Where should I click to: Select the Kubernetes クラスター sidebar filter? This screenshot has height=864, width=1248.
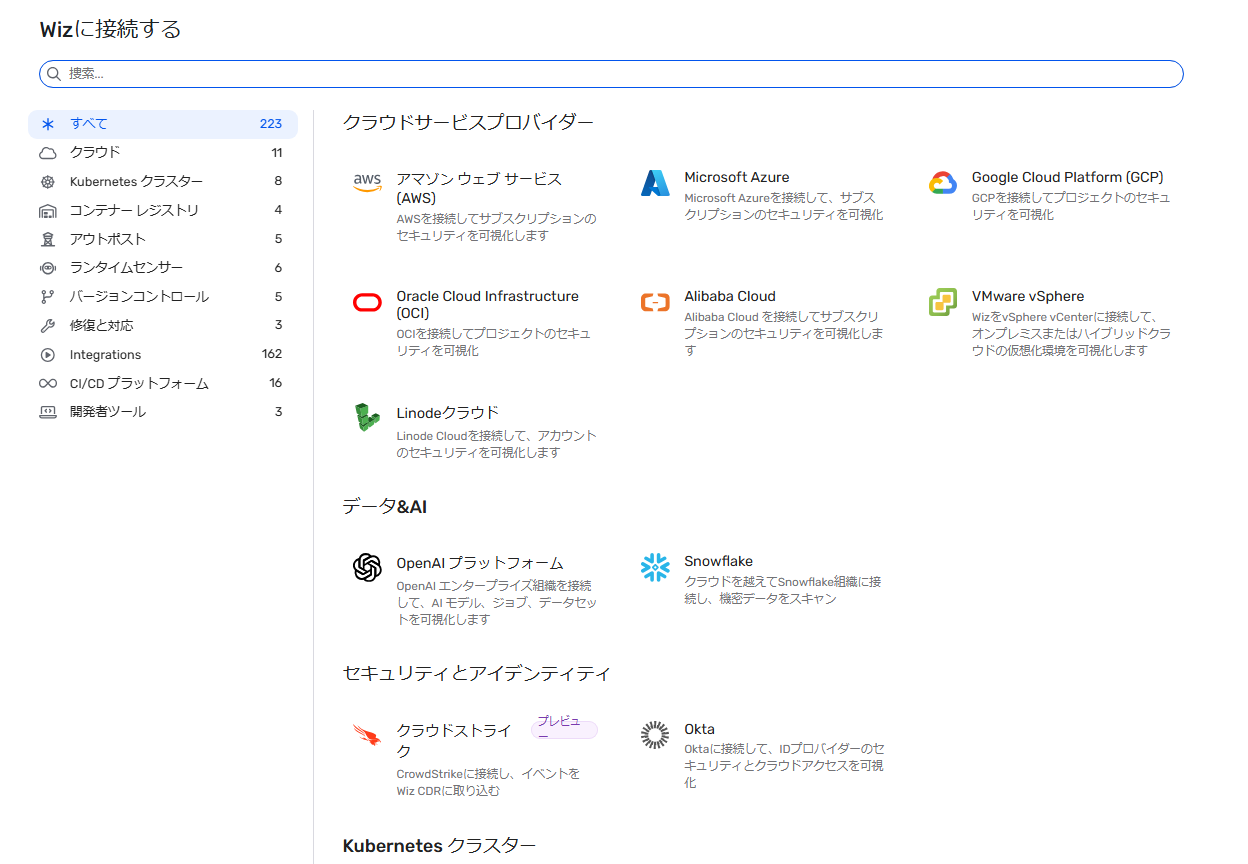pyautogui.click(x=136, y=182)
